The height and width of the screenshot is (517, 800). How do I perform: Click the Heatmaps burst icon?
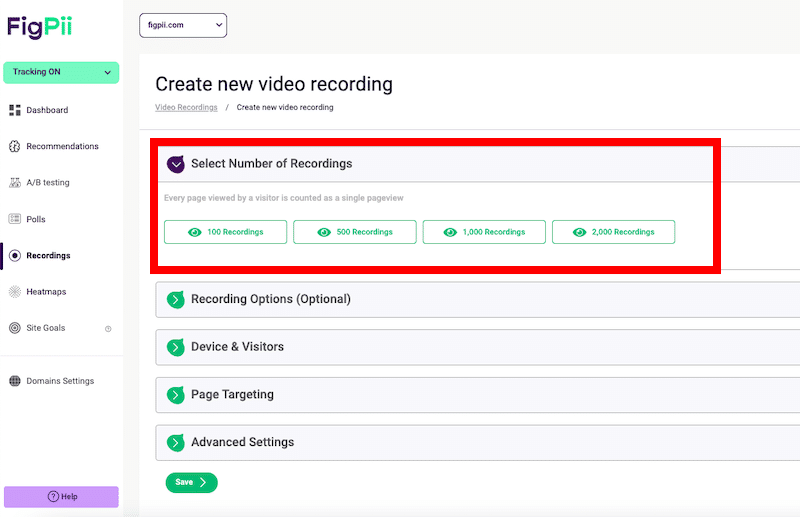click(x=15, y=291)
